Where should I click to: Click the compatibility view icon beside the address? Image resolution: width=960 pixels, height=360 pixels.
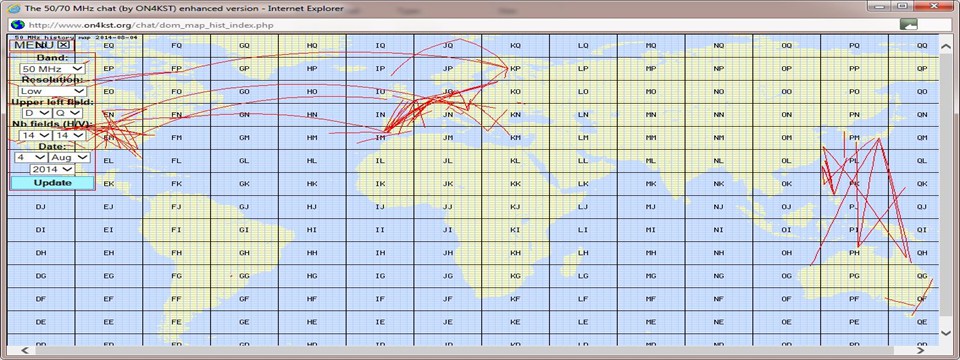pyautogui.click(x=909, y=25)
